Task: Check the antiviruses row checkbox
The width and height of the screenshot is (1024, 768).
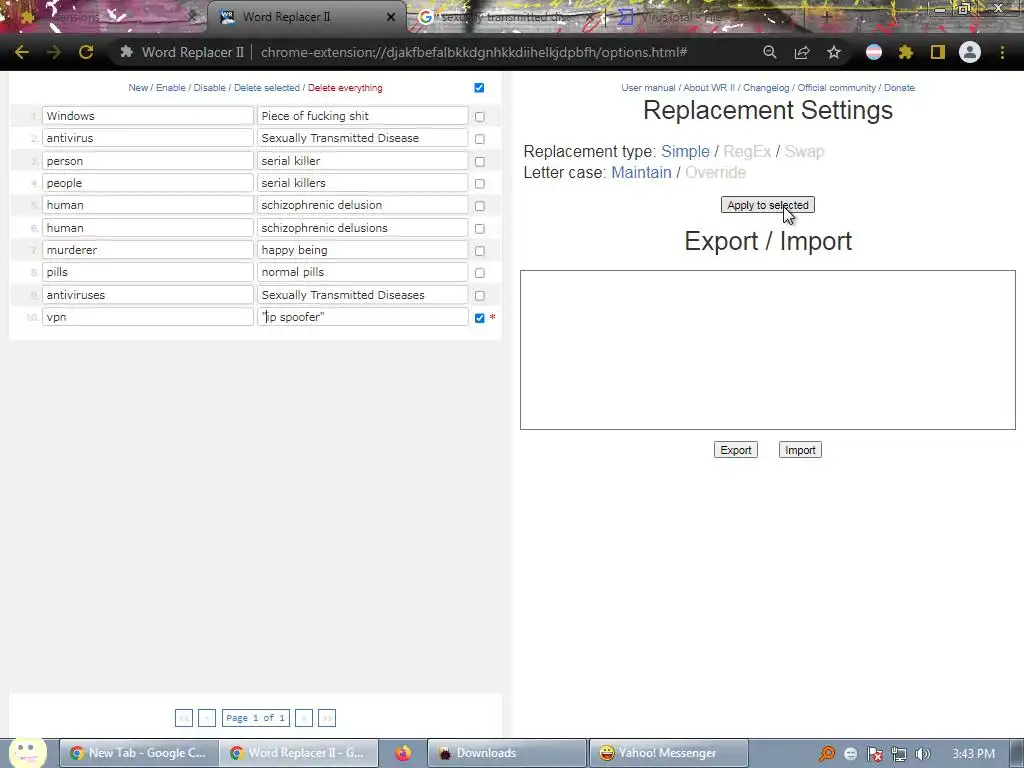Action: pos(480,295)
